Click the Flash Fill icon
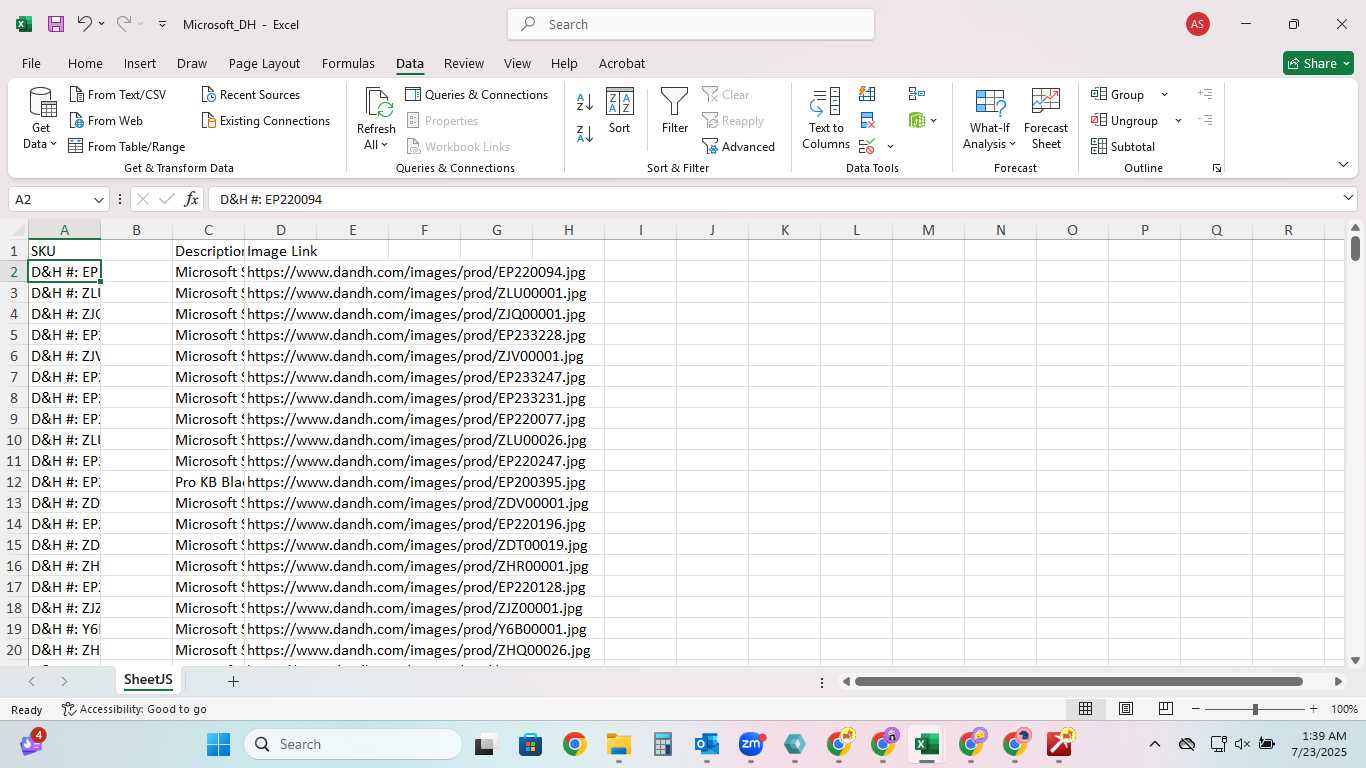The height and width of the screenshot is (768, 1366). tap(867, 94)
